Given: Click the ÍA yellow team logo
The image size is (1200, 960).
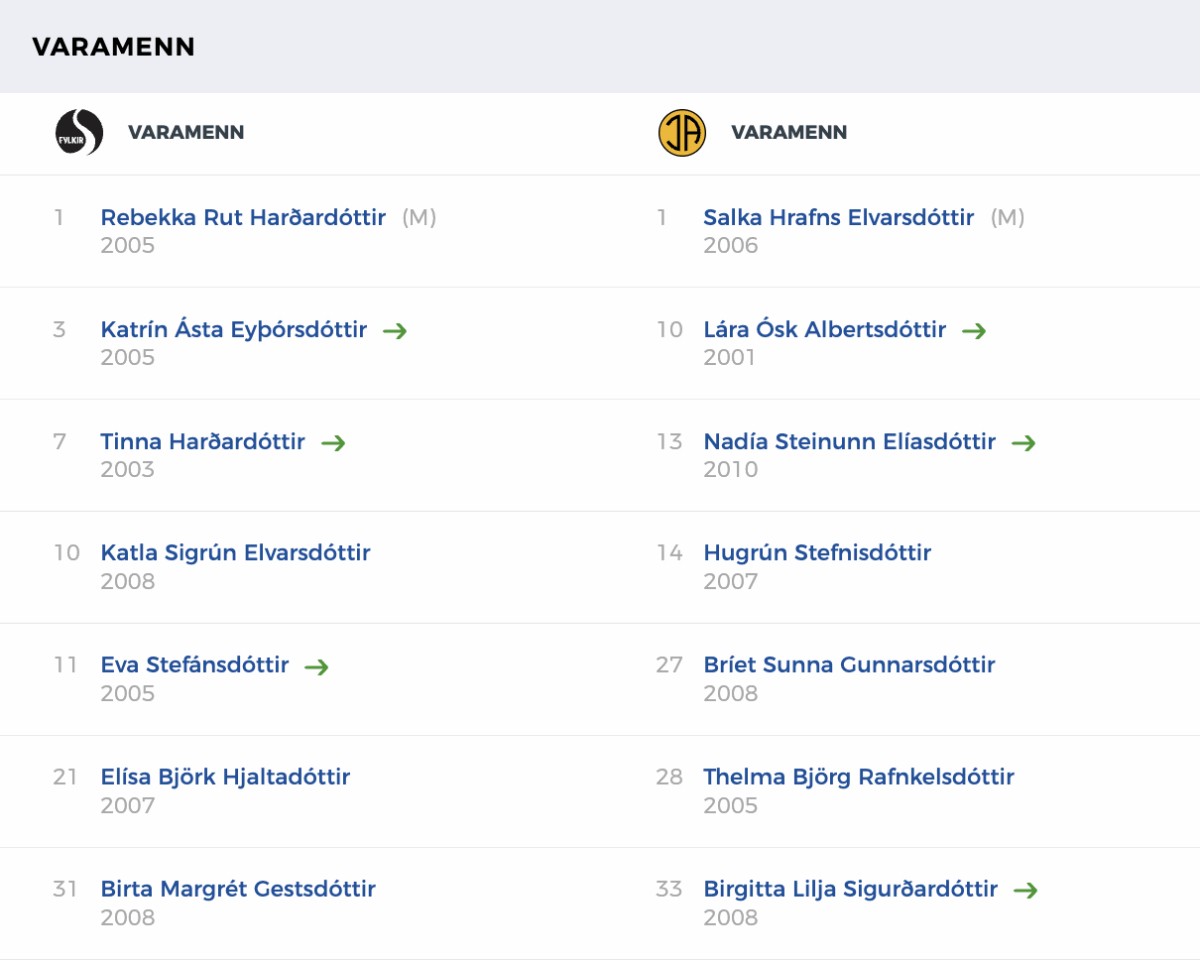Looking at the screenshot, I should click(682, 132).
